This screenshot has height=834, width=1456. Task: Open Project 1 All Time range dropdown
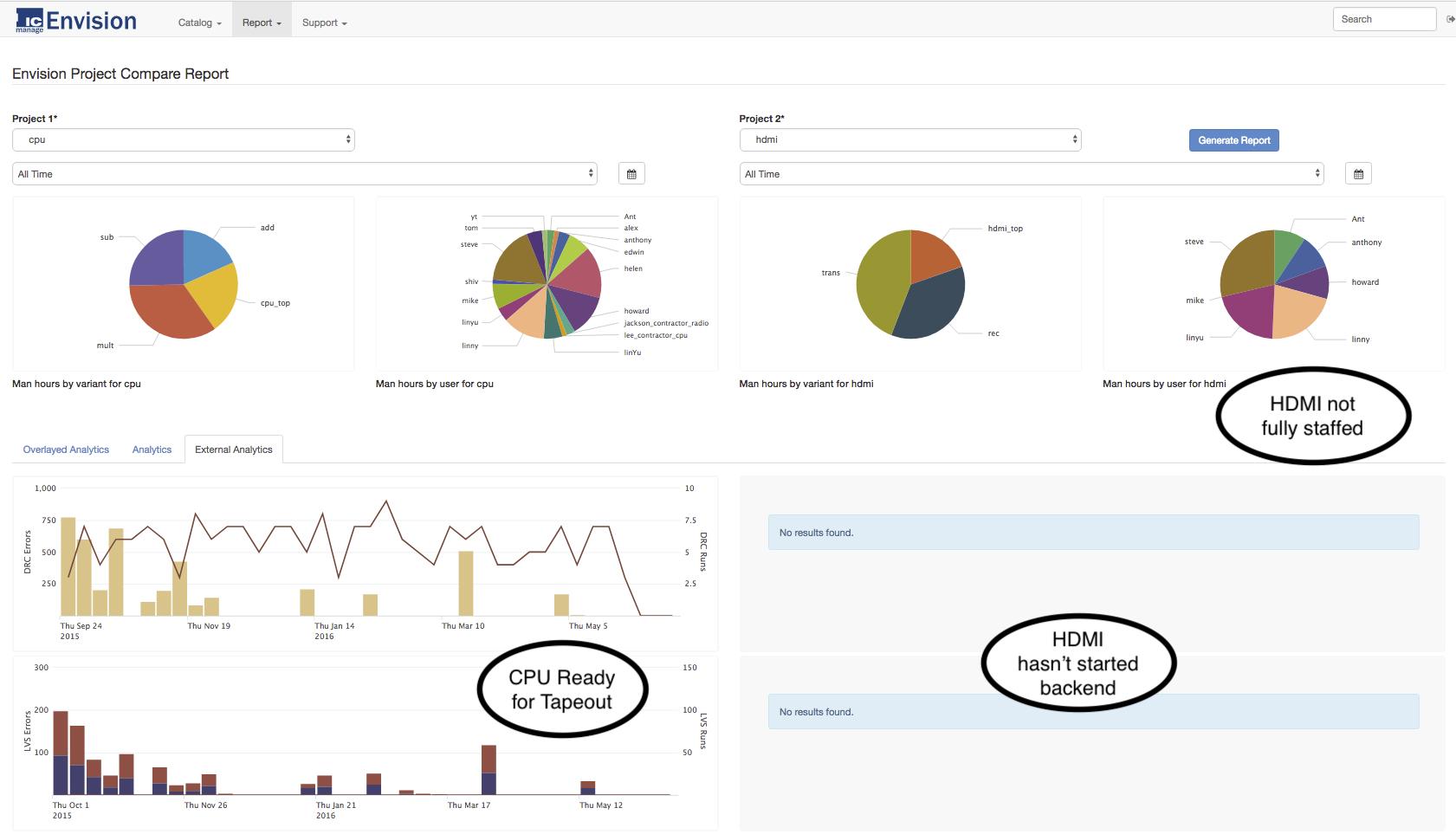pos(305,173)
